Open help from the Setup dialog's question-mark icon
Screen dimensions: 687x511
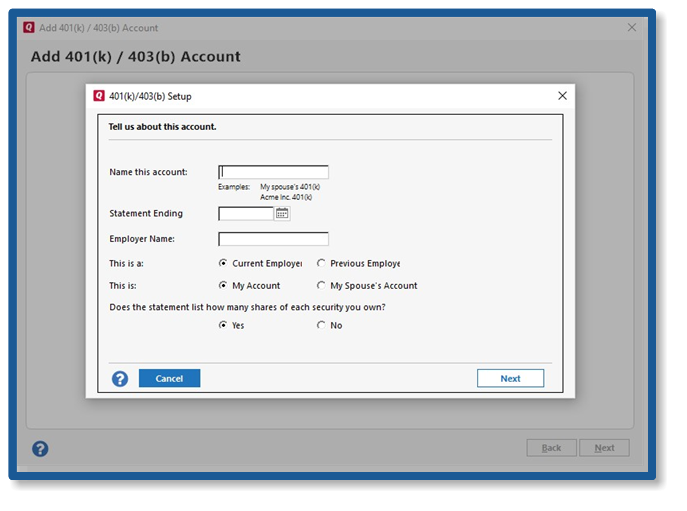120,379
